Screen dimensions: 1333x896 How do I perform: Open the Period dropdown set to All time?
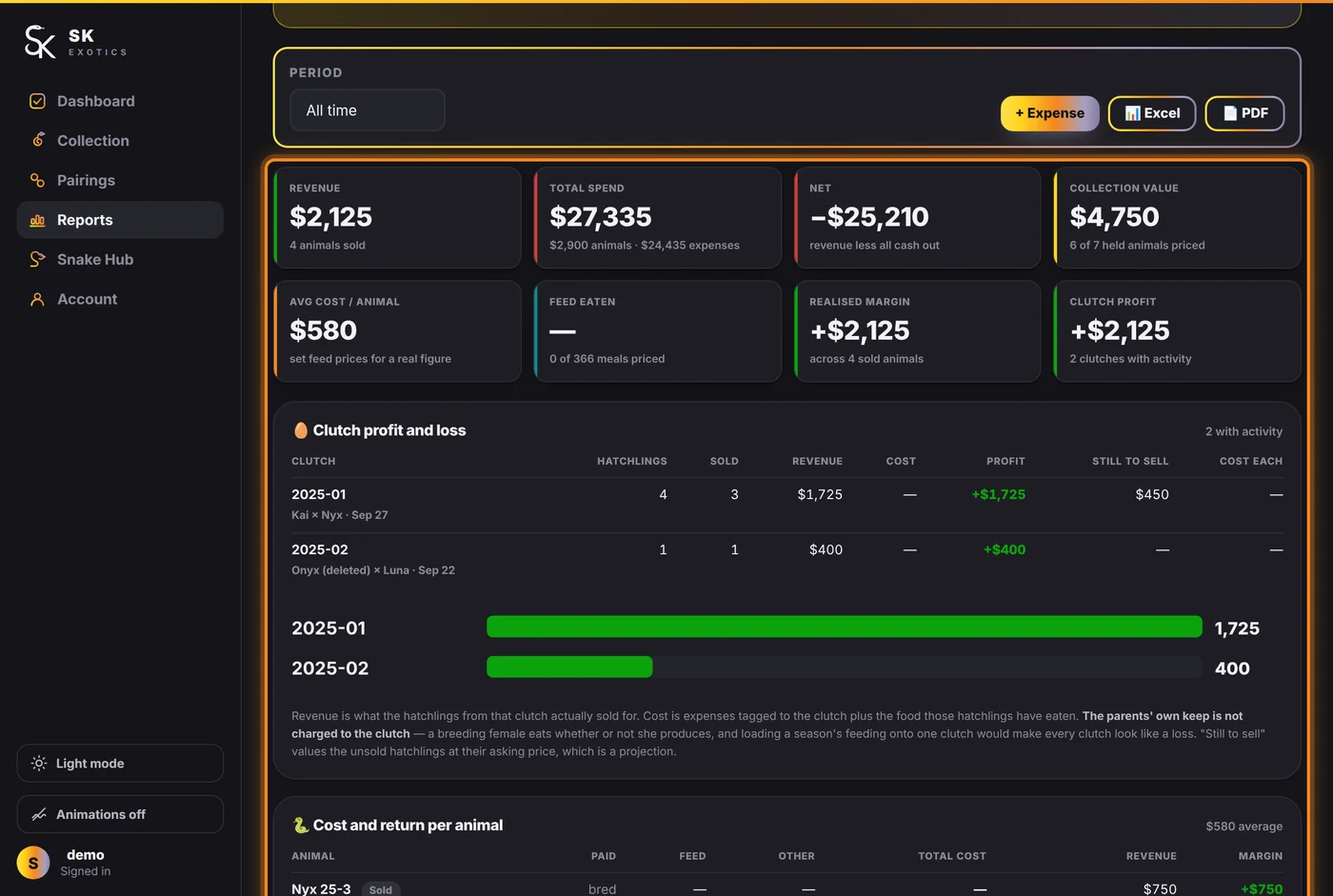click(x=368, y=110)
